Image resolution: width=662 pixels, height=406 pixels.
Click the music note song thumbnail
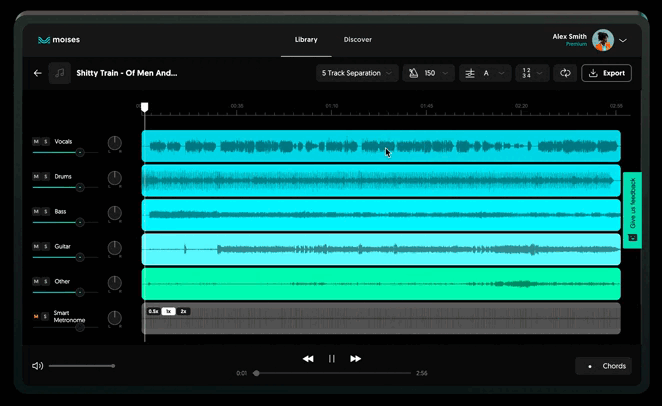coord(60,73)
